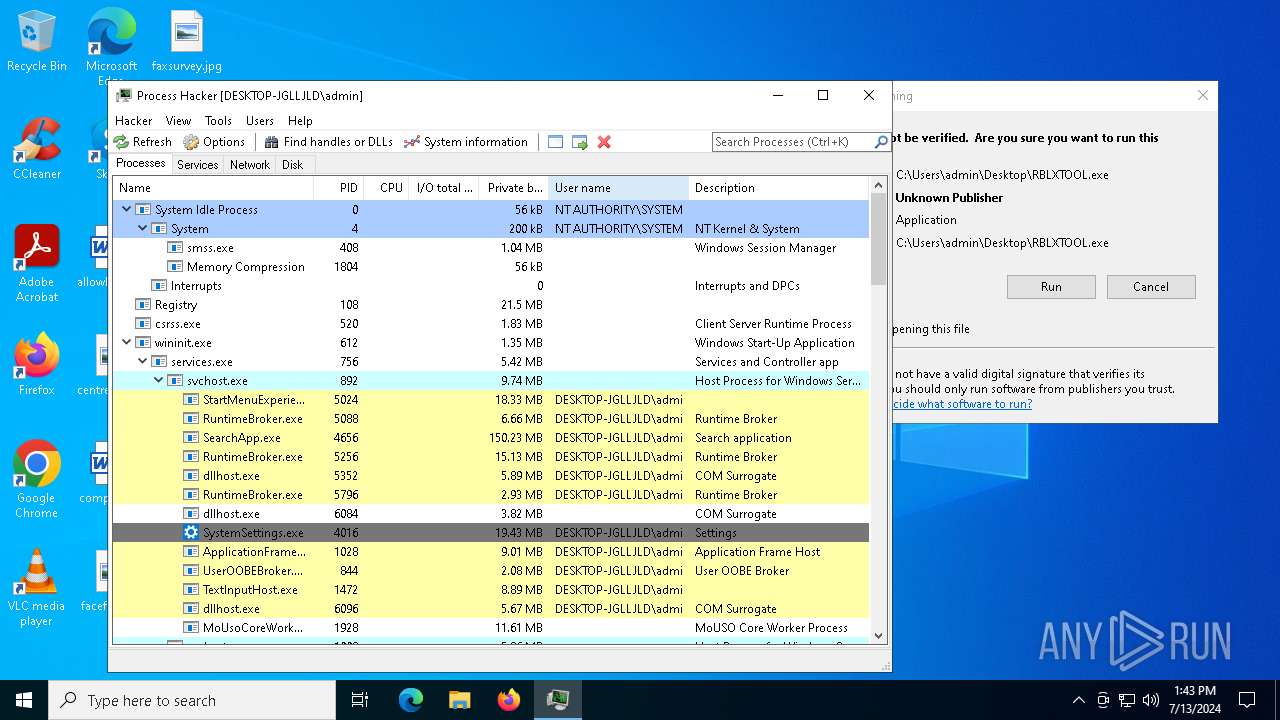Image resolution: width=1280 pixels, height=720 pixels.
Task: Collapse the svchost.exe 892 node
Action: [159, 381]
